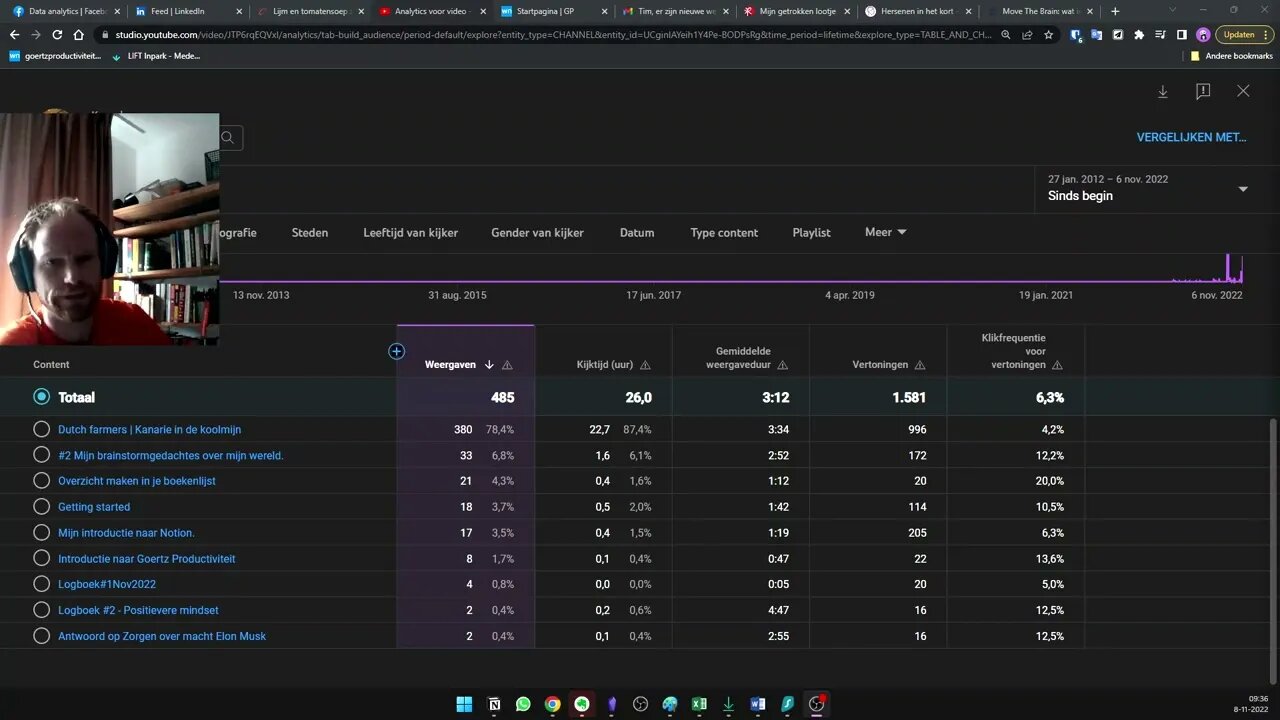Click warning icon next to Weergaven
The image size is (1280, 720).
[507, 365]
